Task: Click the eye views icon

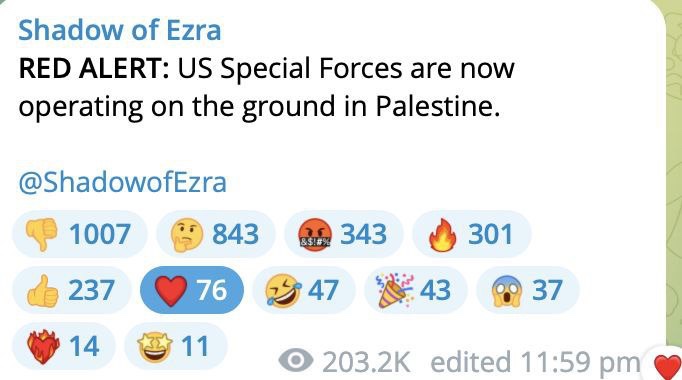Action: pos(296,360)
